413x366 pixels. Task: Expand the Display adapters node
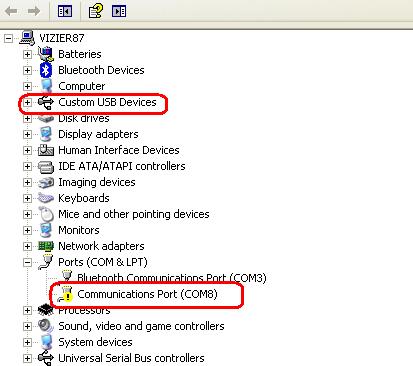(27, 134)
